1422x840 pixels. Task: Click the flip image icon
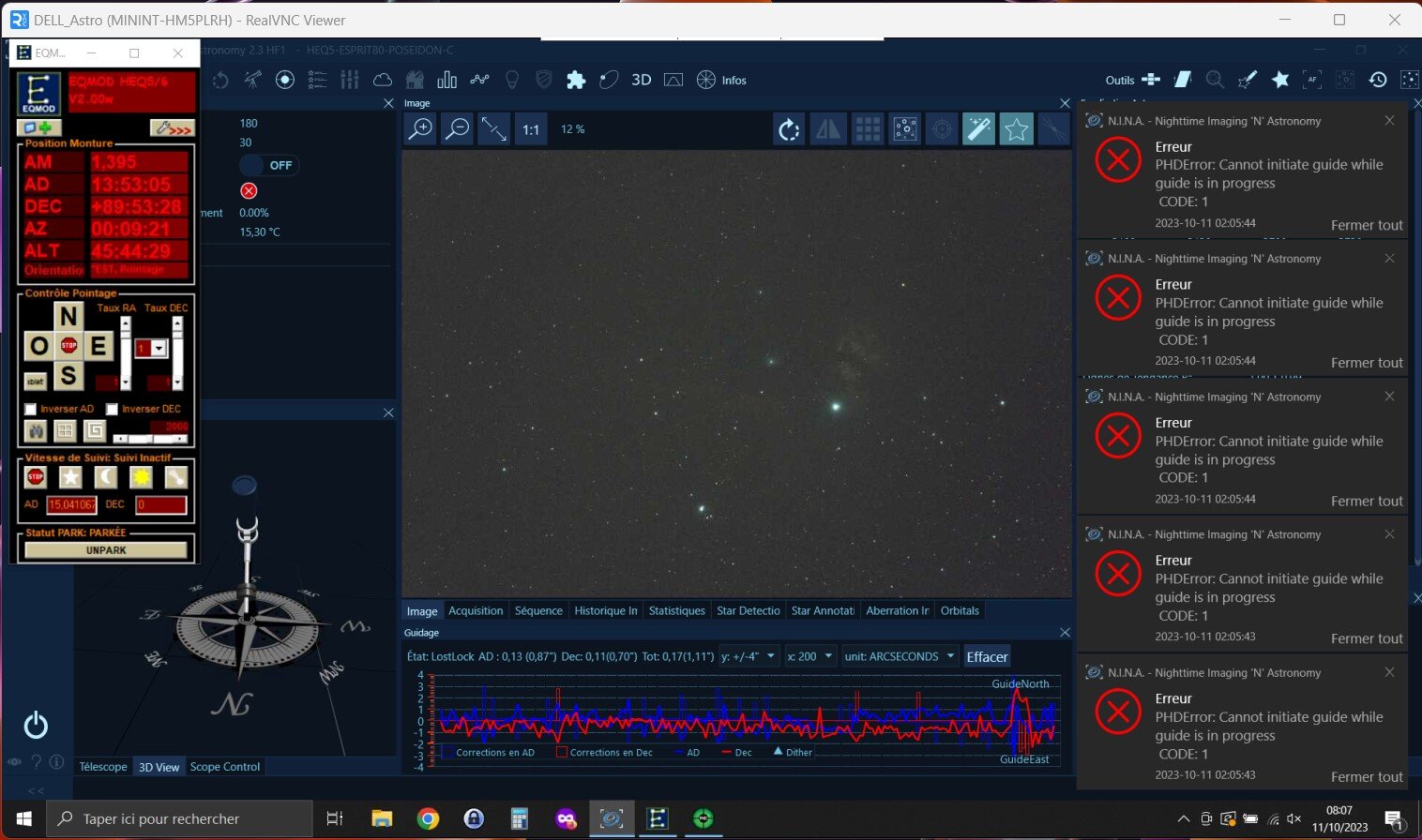pos(827,129)
